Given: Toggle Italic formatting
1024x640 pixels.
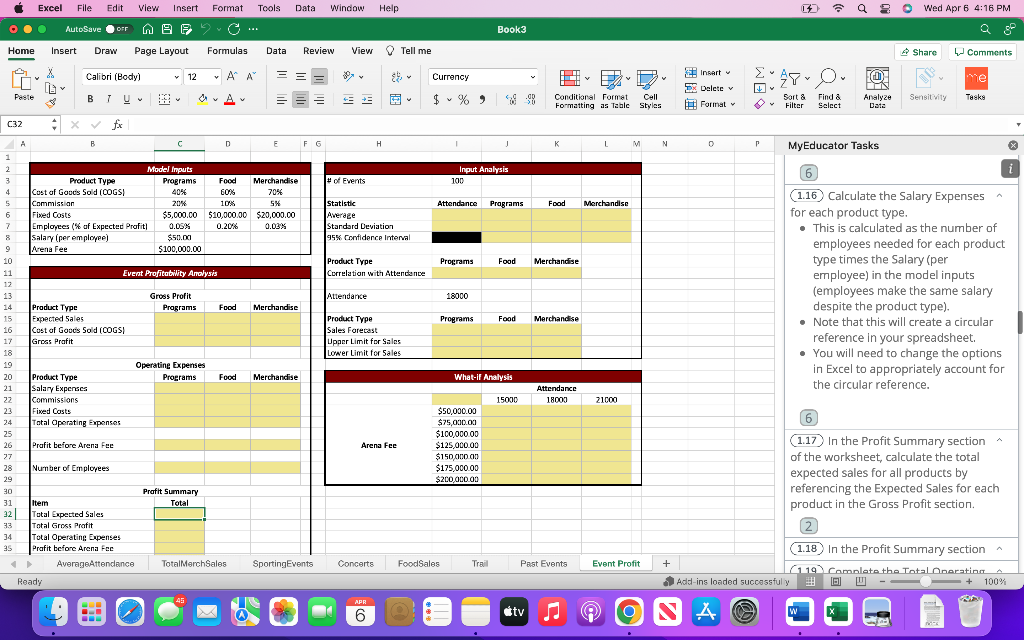Looking at the screenshot, I should tap(108, 99).
